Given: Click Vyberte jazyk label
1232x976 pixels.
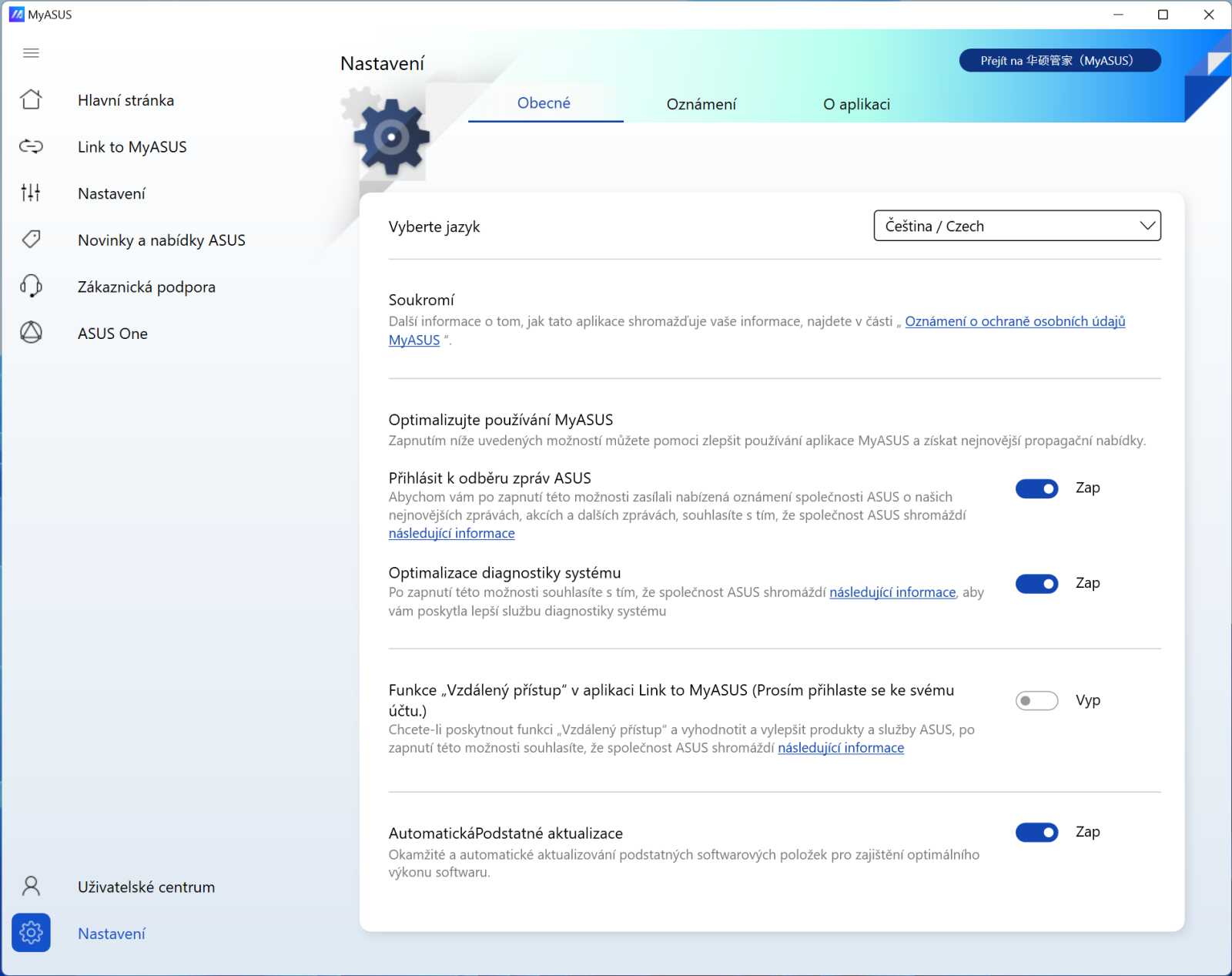Looking at the screenshot, I should (x=434, y=226).
